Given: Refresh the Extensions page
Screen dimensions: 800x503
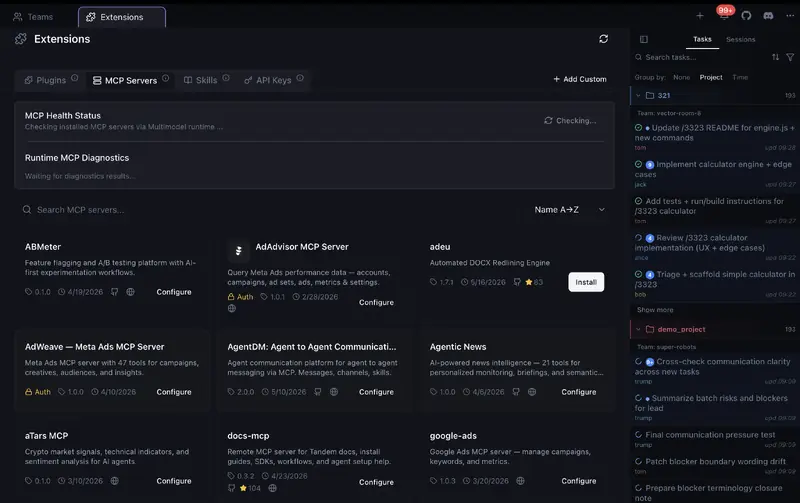Looking at the screenshot, I should point(604,39).
